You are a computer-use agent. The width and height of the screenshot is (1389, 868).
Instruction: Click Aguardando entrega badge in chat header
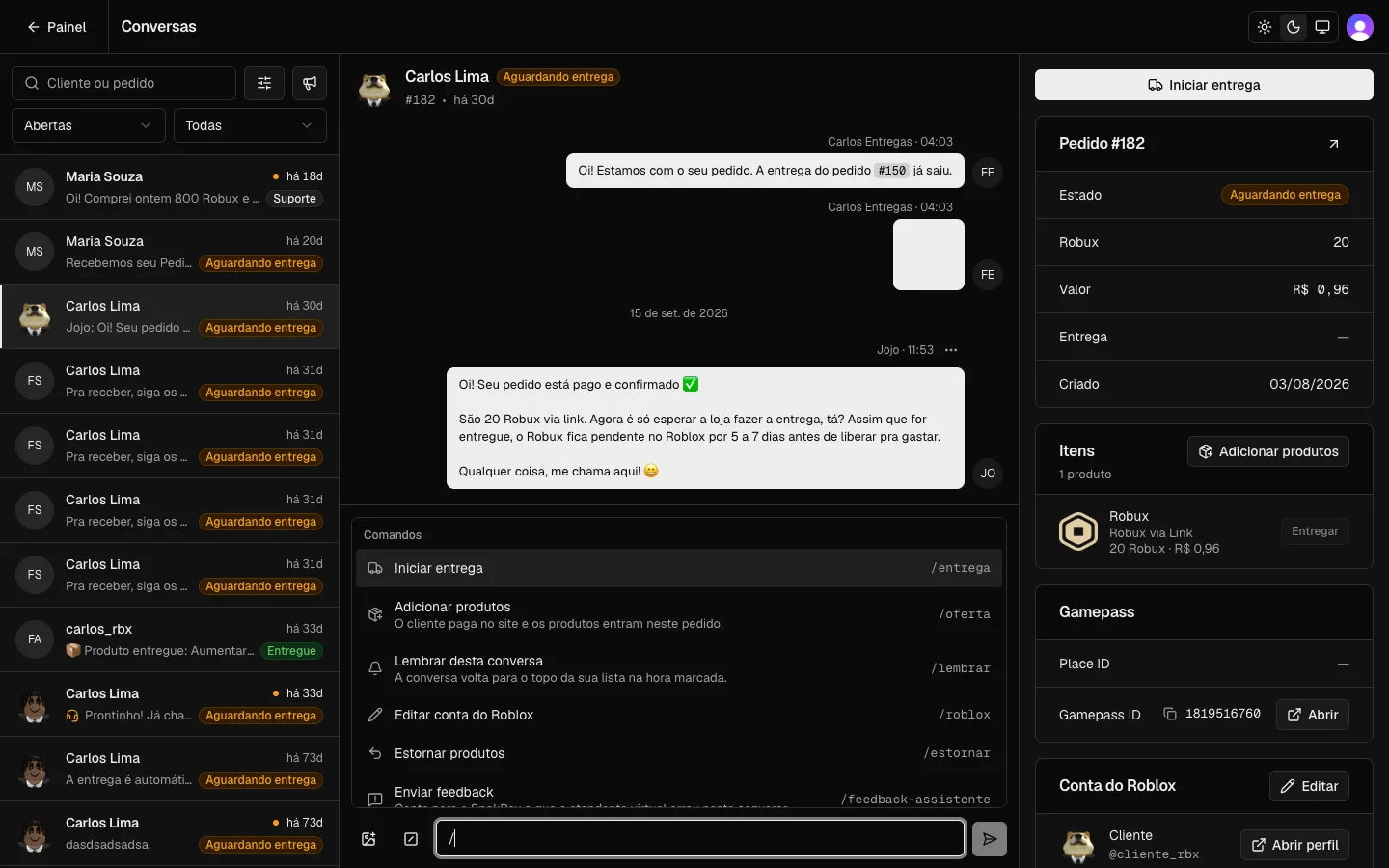558,77
